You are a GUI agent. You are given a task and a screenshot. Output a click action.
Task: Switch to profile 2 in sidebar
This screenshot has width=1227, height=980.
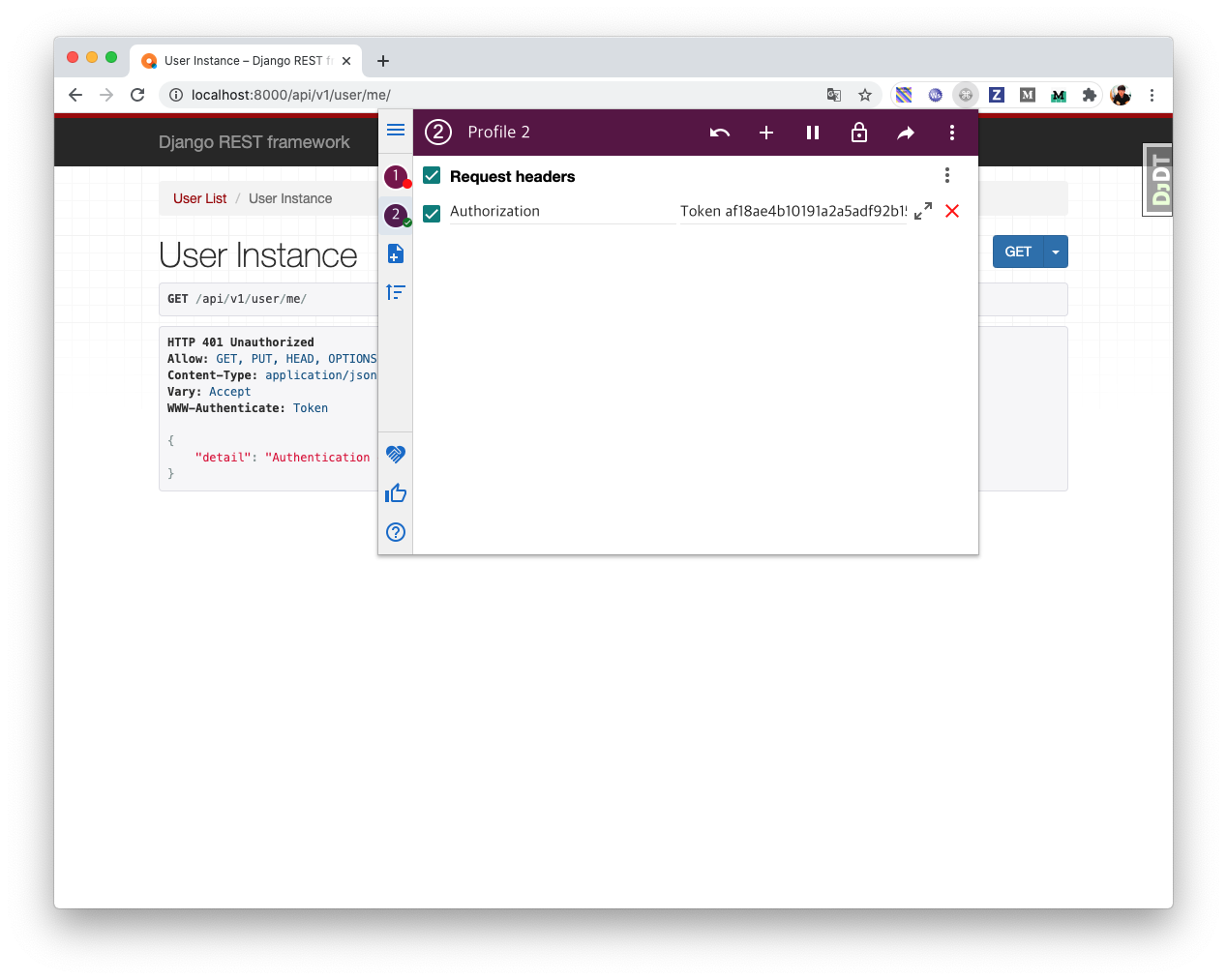click(x=396, y=215)
